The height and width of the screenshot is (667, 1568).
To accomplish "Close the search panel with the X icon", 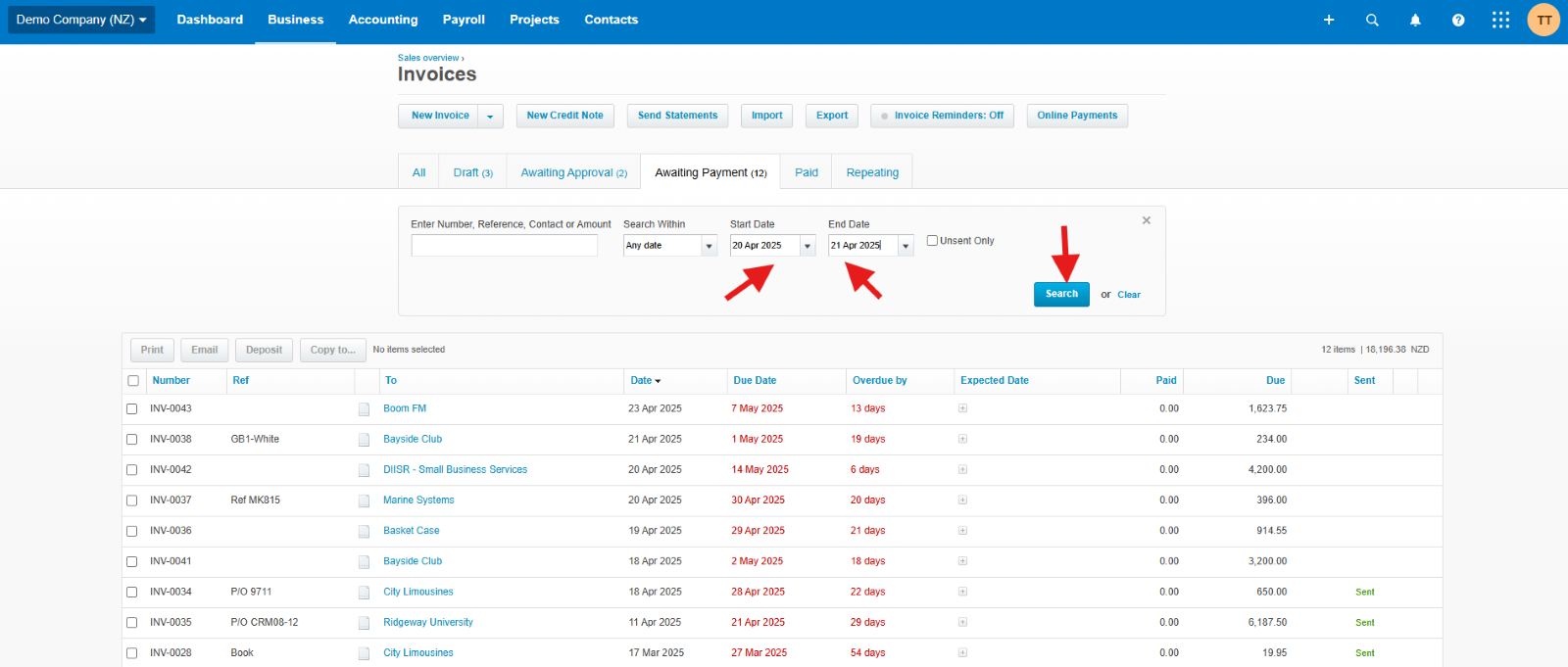I will click(1147, 220).
